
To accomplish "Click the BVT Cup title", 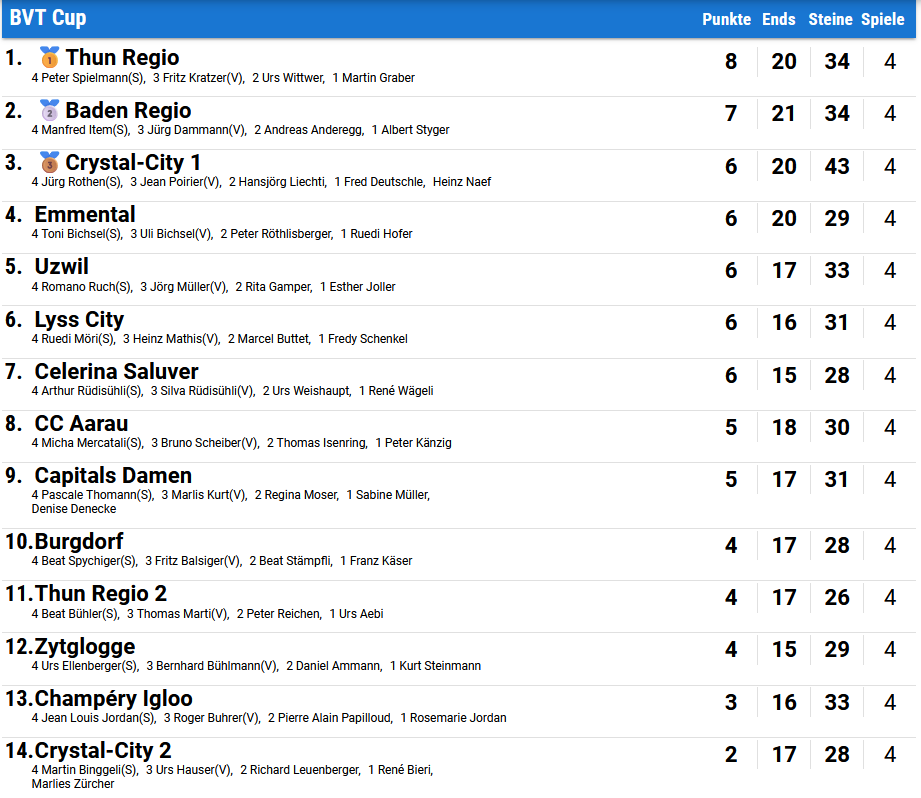I will tap(48, 18).
